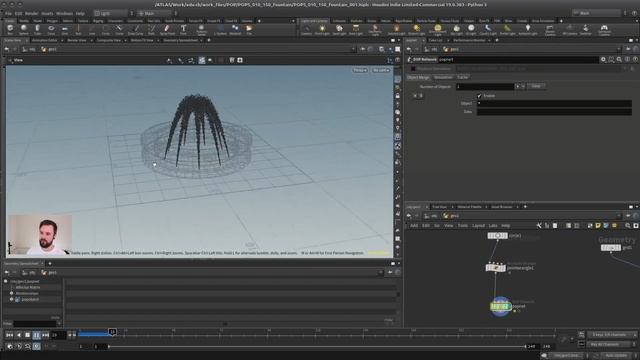Viewport: 640px width, 360px height.
Task: Open the No cam camera dropdown
Action: [x=381, y=70]
